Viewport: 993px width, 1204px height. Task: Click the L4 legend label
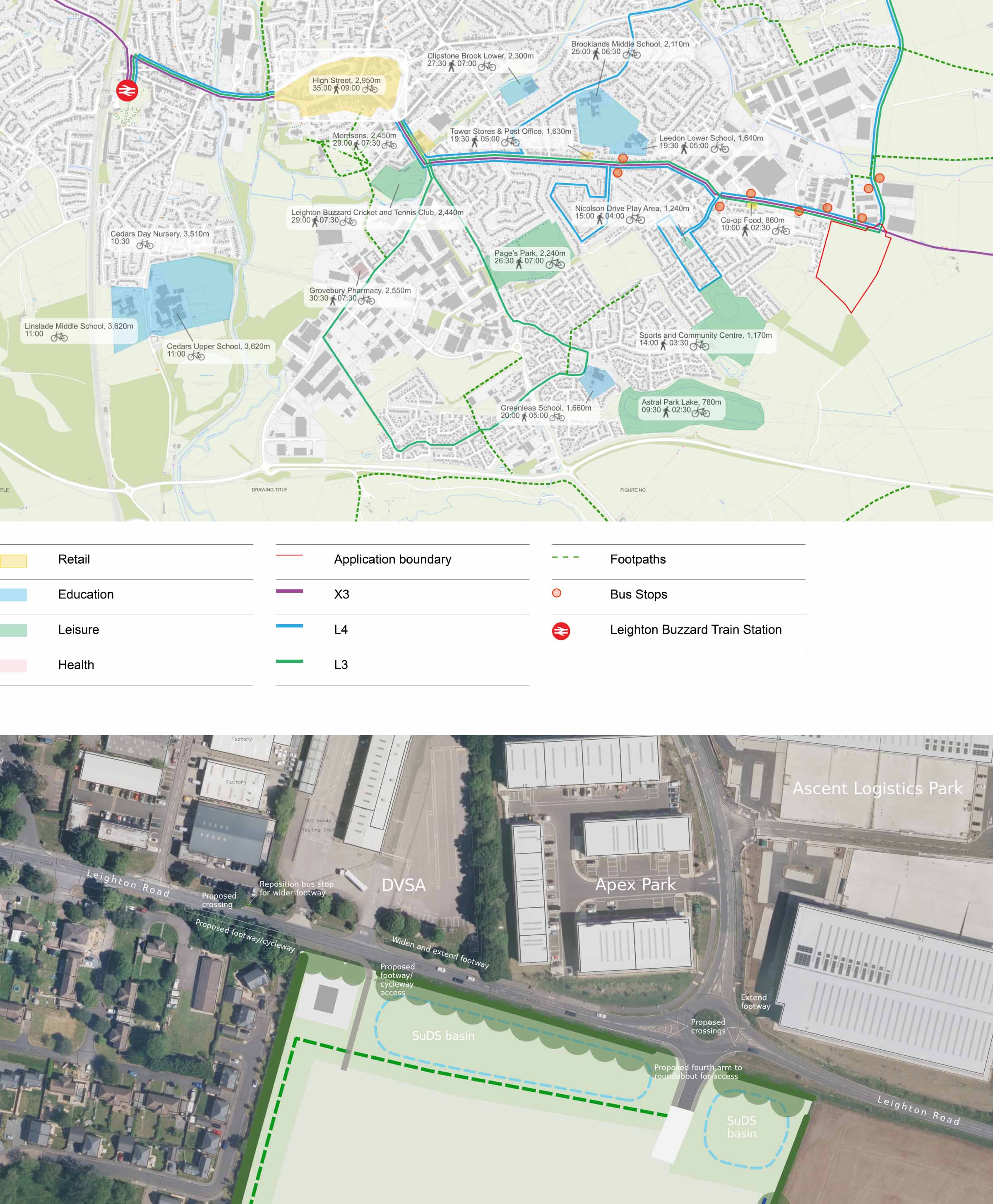click(341, 630)
